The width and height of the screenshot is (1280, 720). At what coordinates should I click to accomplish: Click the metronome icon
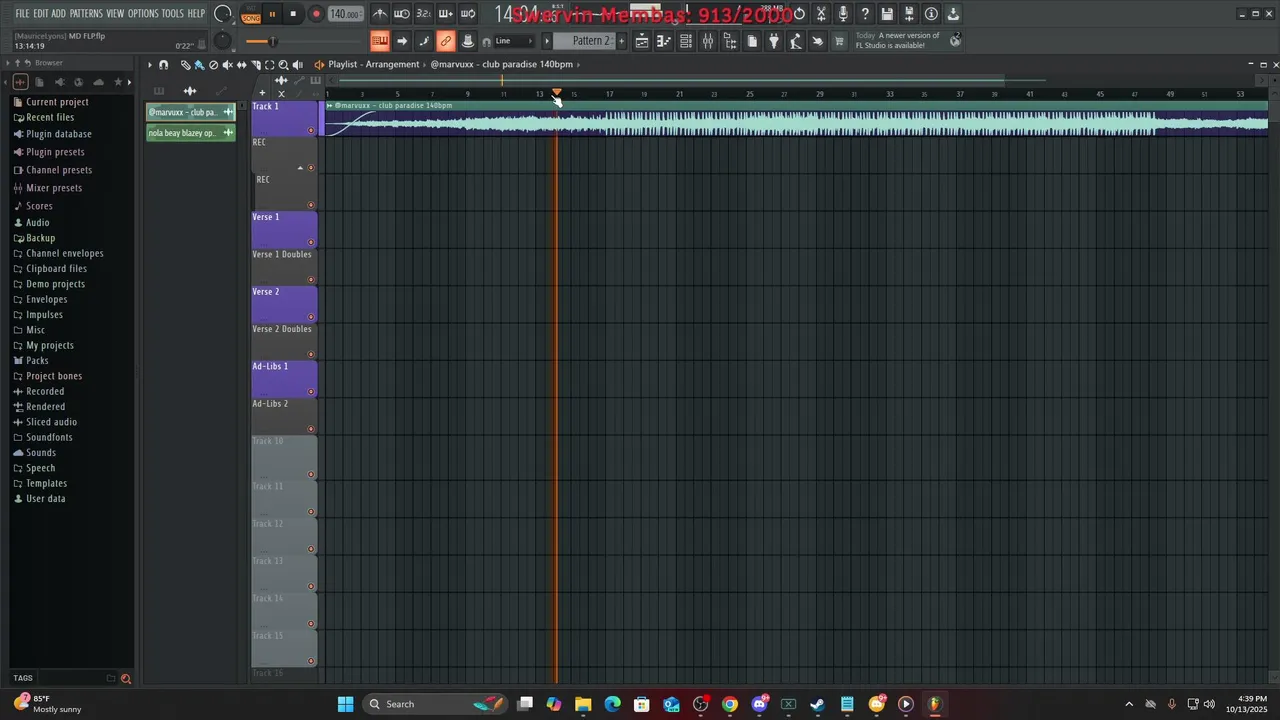380,14
